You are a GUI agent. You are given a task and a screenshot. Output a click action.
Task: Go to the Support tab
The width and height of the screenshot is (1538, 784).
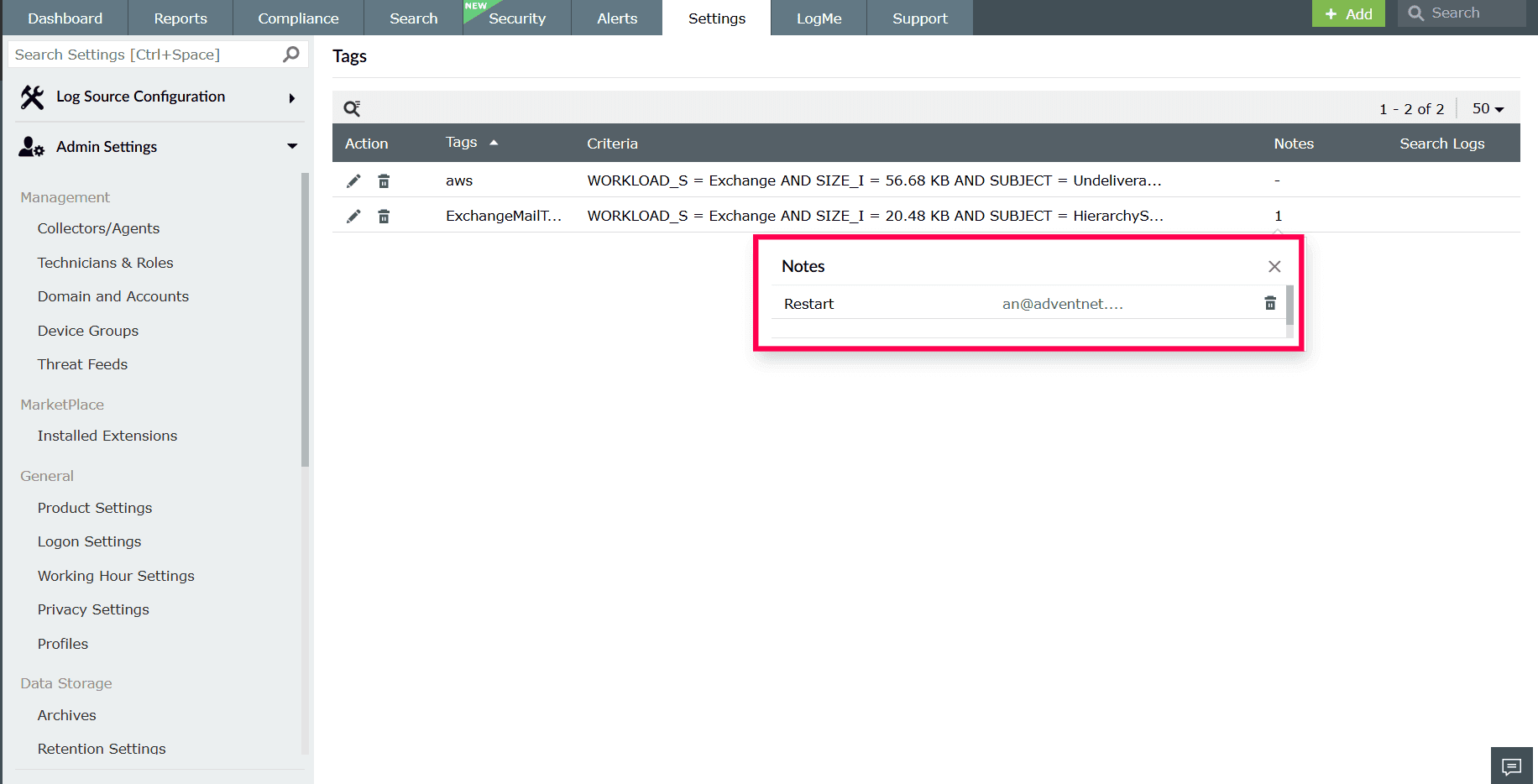(920, 18)
